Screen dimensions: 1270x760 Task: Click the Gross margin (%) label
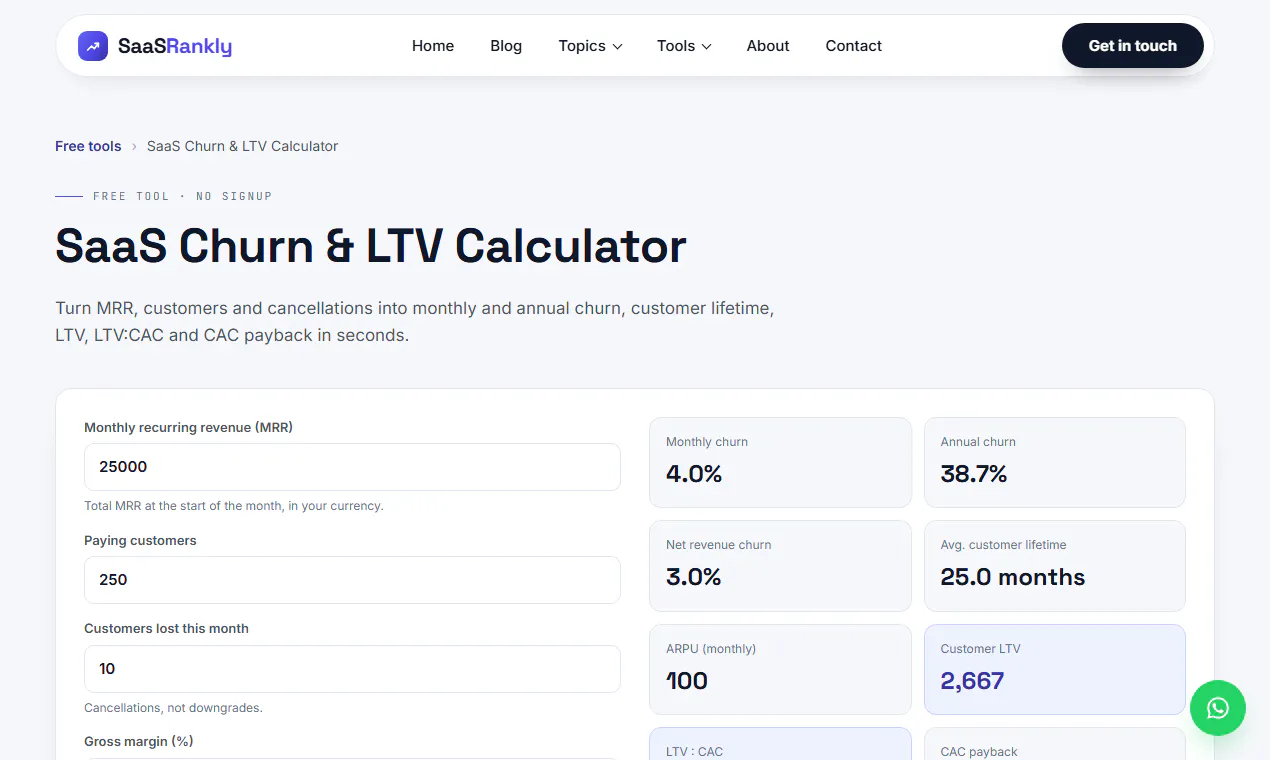(139, 741)
